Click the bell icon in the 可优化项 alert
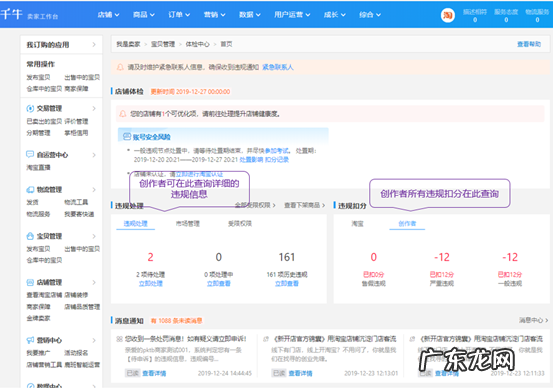Viewport: 553px width, 389px height. click(x=122, y=114)
